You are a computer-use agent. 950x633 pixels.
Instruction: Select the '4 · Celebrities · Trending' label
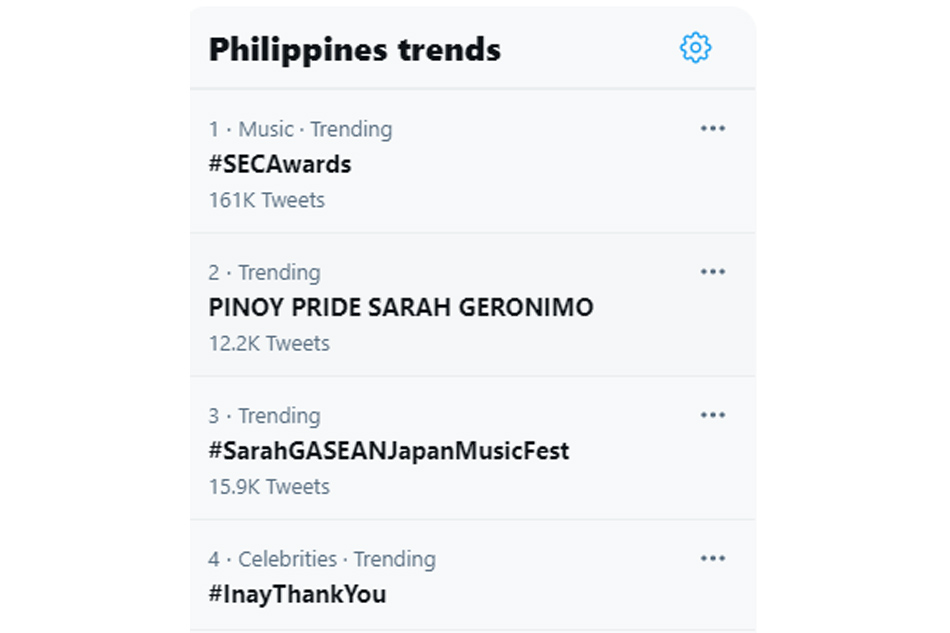tap(322, 559)
